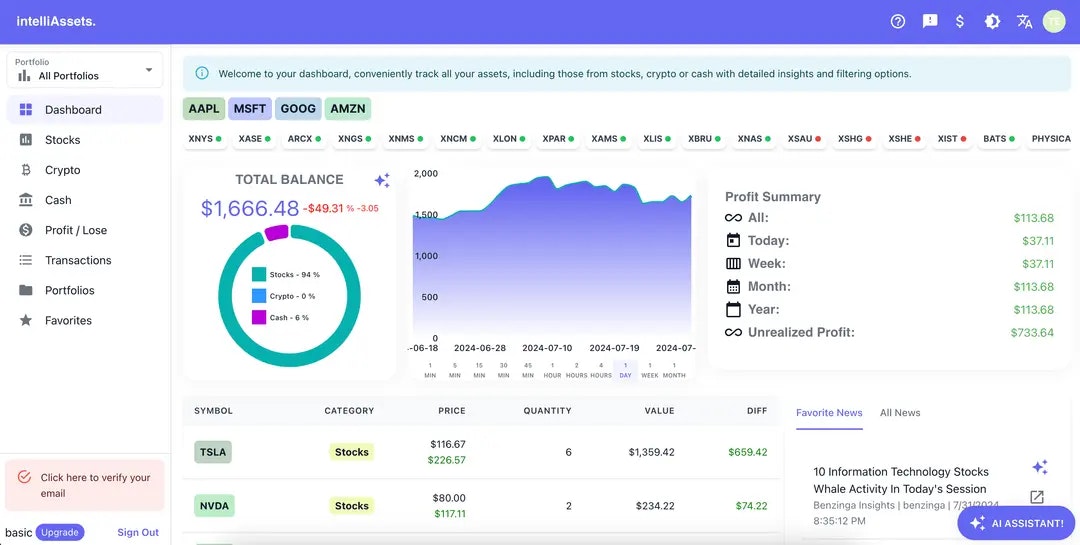Select the 15 MIN chart interval

click(x=479, y=370)
